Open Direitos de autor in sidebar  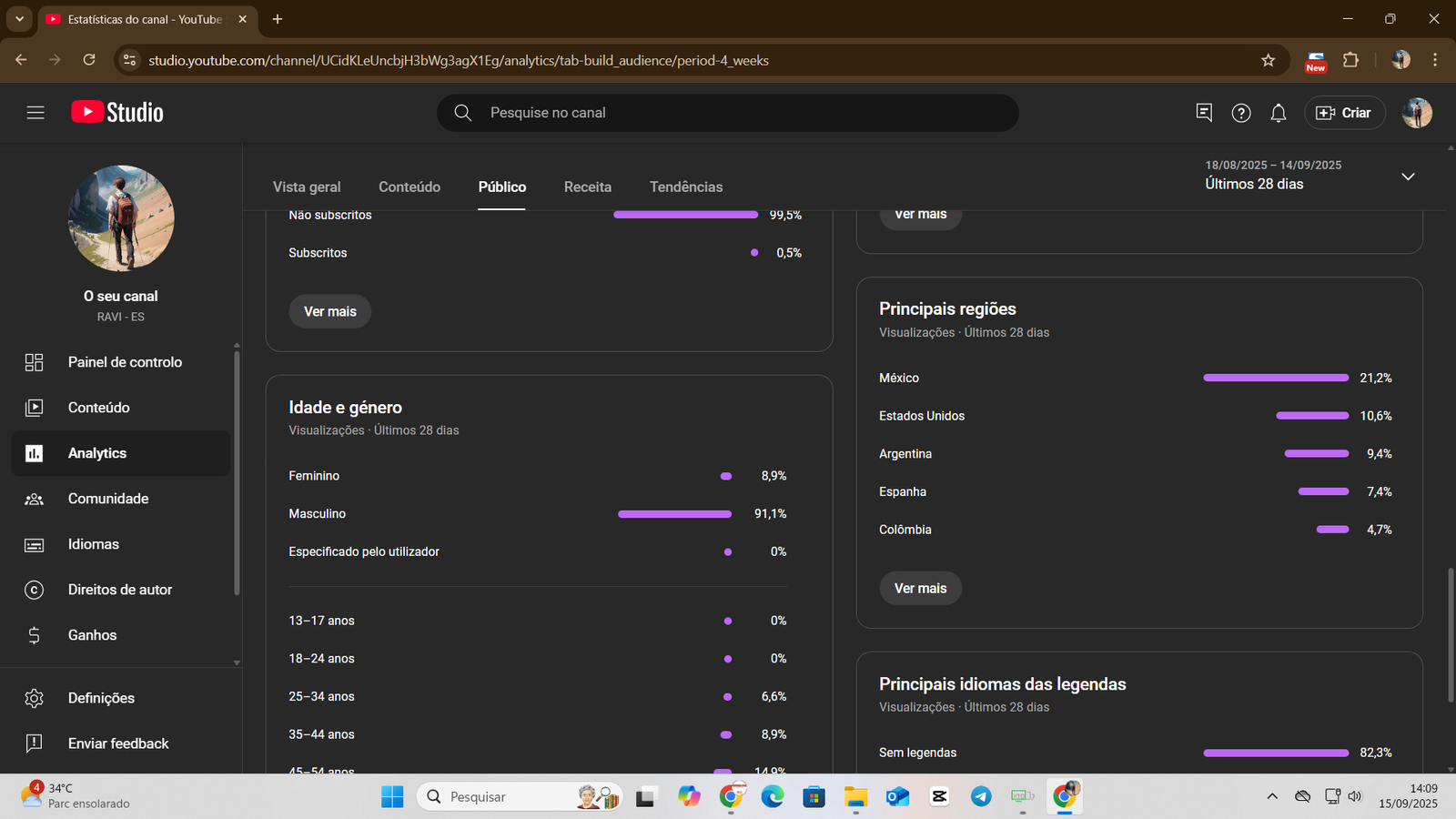pyautogui.click(x=120, y=590)
